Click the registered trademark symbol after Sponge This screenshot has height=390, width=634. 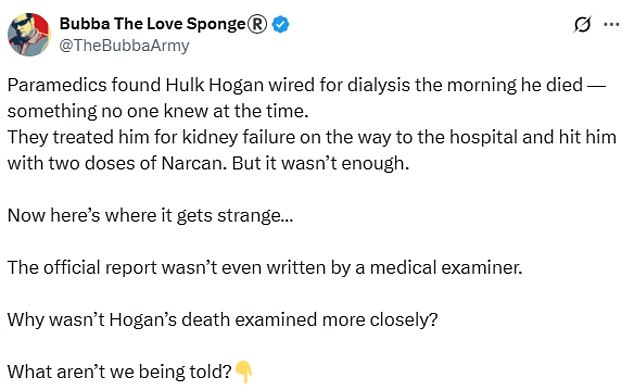point(257,24)
